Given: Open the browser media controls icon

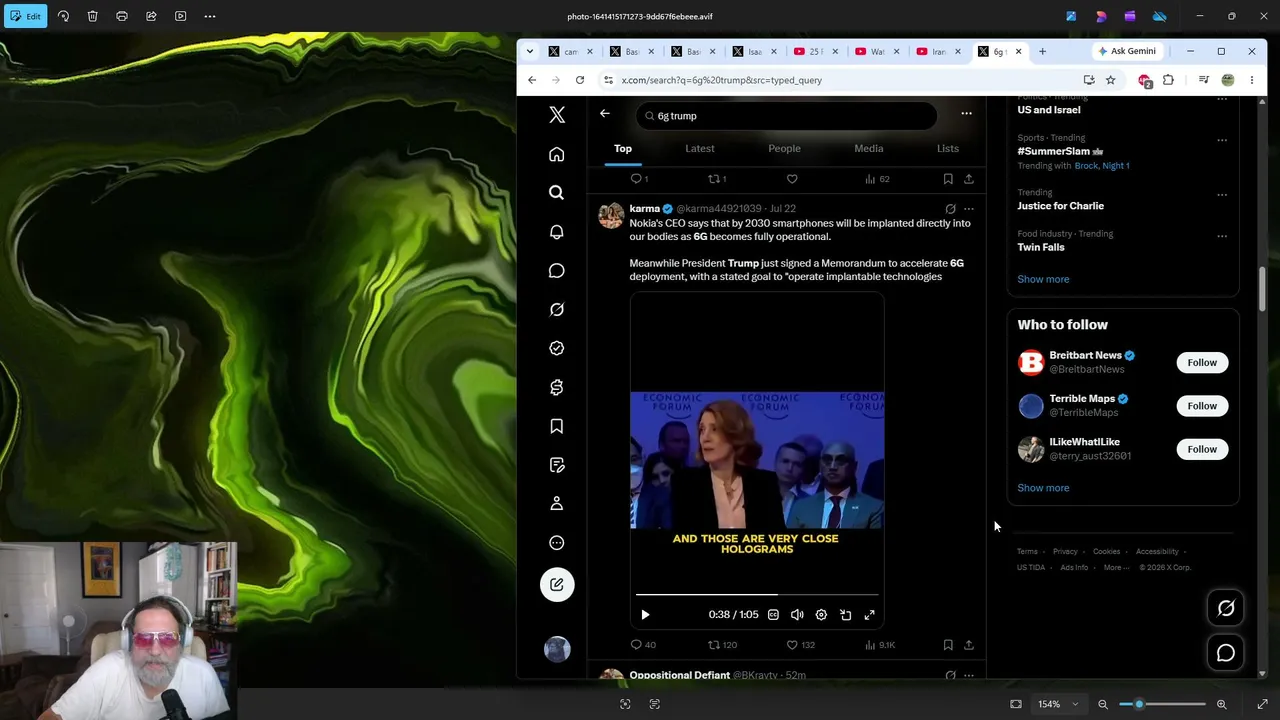Looking at the screenshot, I should click(x=1204, y=80).
